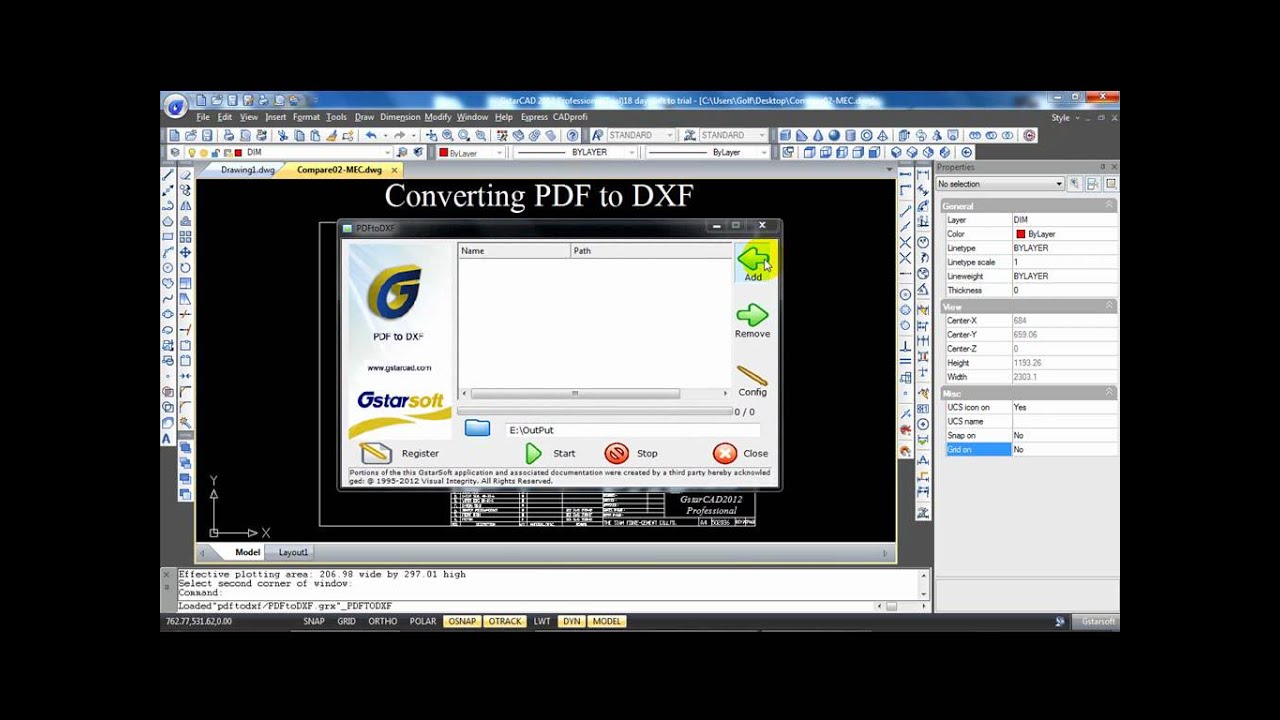
Task: Click the Cone solid icon
Action: (818, 135)
